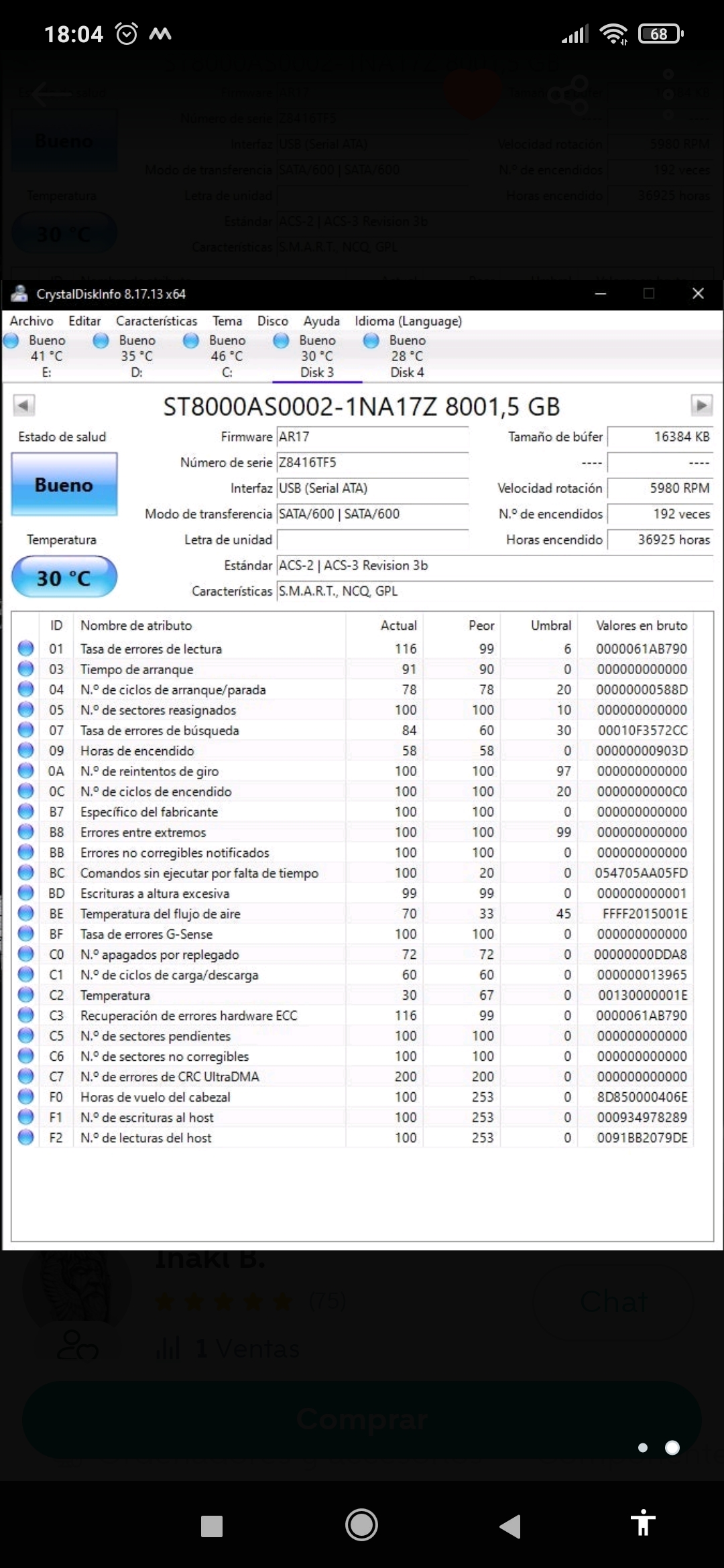Click the 36925 horas field

pyautogui.click(x=660, y=539)
